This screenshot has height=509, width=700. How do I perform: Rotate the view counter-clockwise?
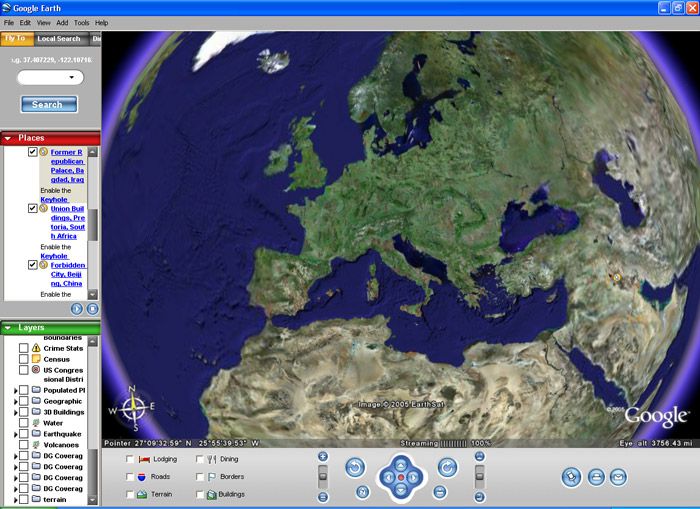tap(355, 467)
